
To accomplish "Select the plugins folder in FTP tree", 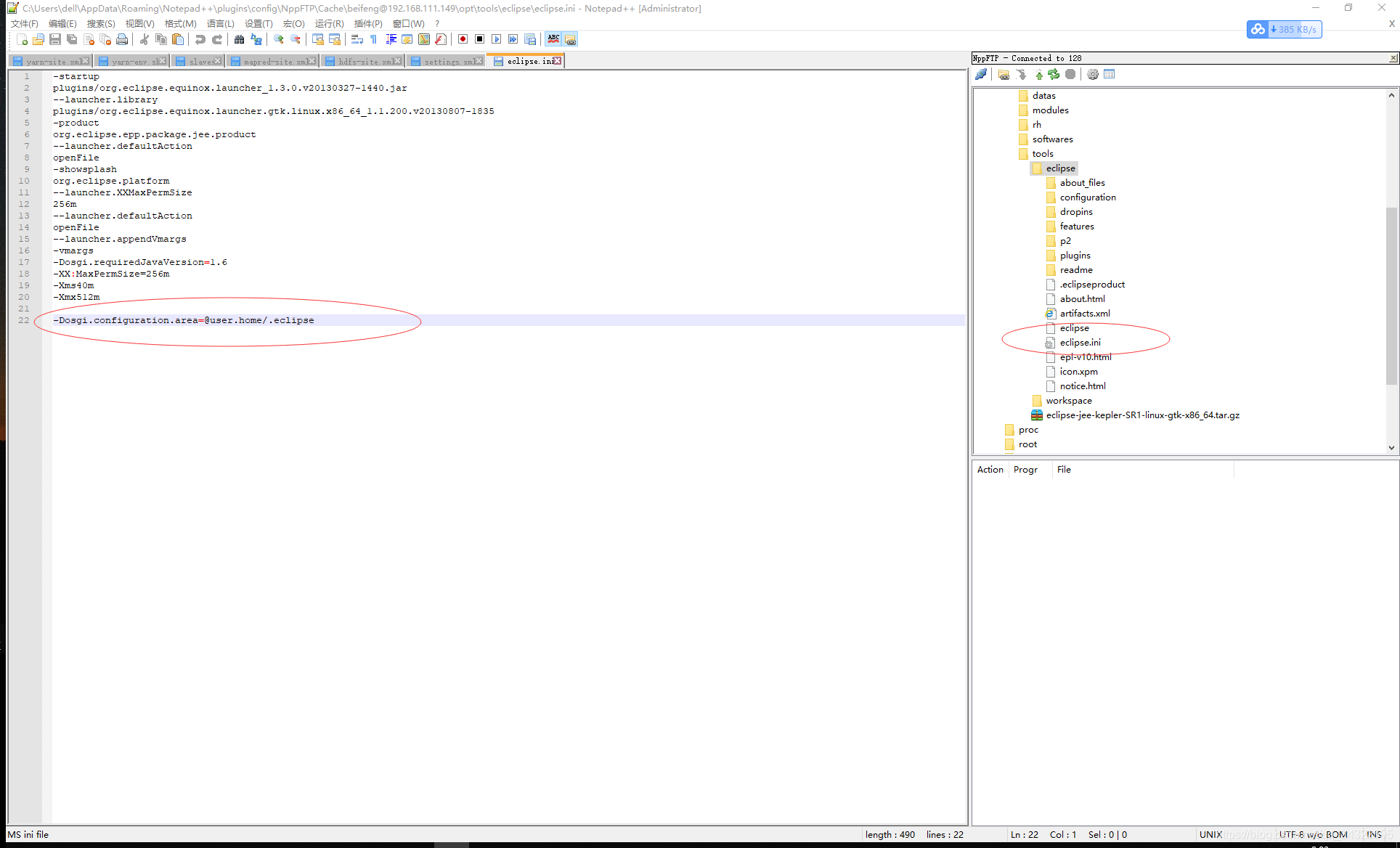I will [1075, 256].
